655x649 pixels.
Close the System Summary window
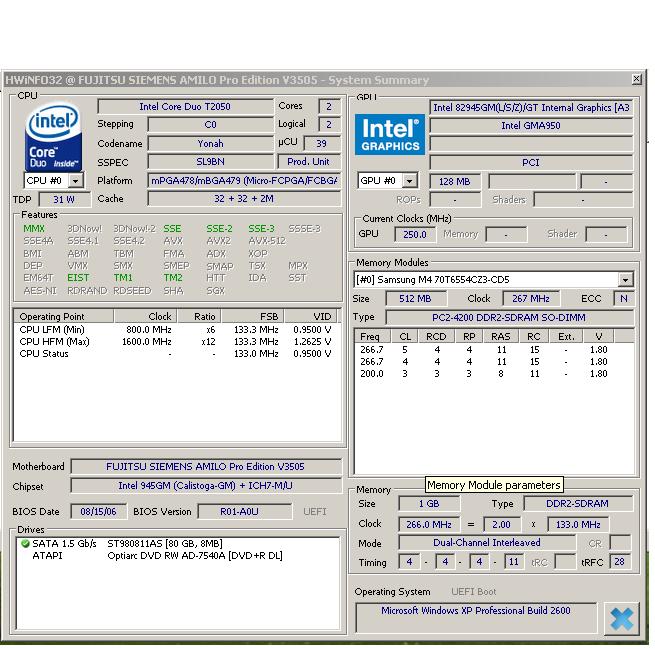pyautogui.click(x=636, y=79)
